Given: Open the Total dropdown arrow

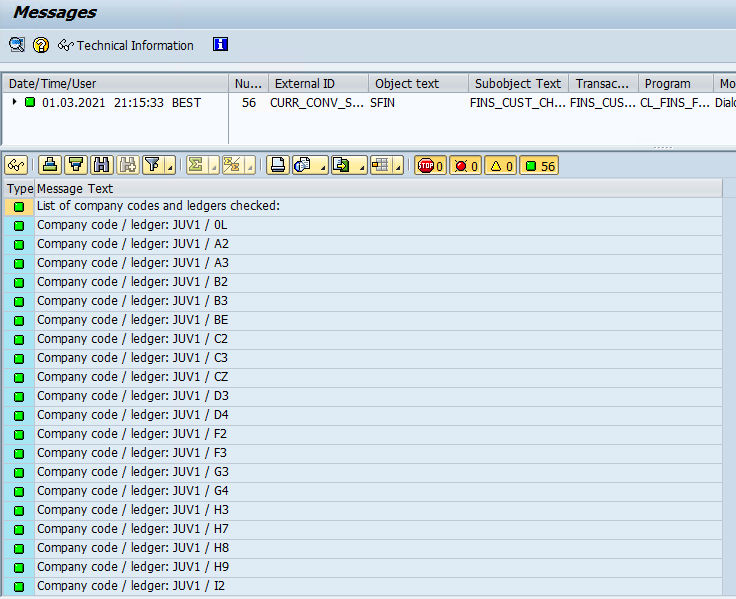Looking at the screenshot, I should (x=214, y=166).
